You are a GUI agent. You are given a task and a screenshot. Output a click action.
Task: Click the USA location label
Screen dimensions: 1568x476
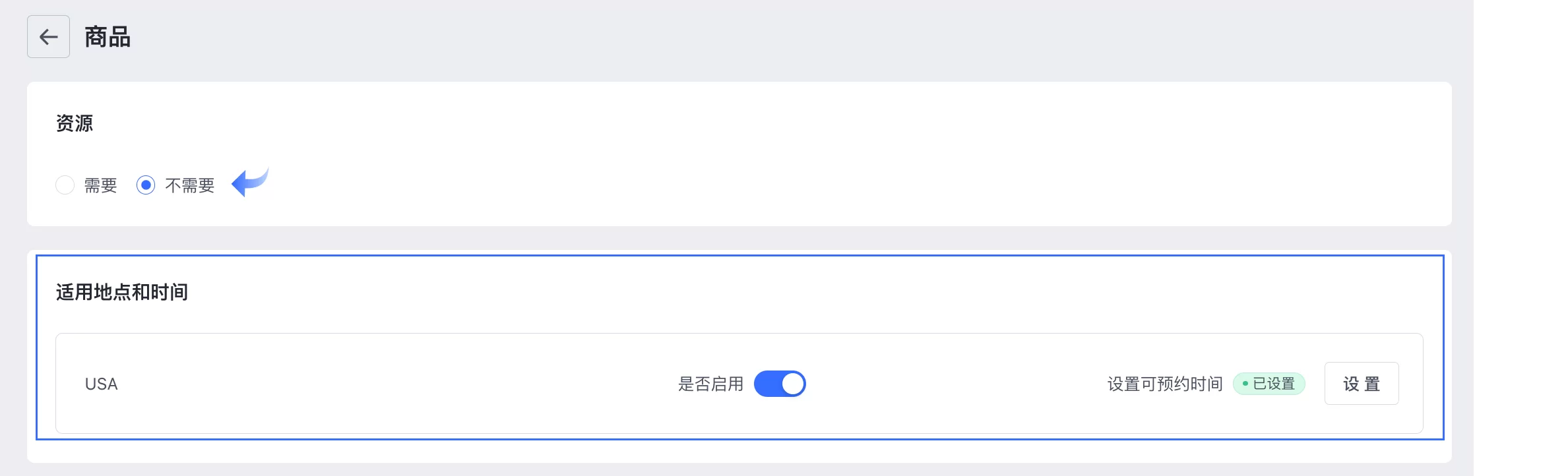[101, 383]
